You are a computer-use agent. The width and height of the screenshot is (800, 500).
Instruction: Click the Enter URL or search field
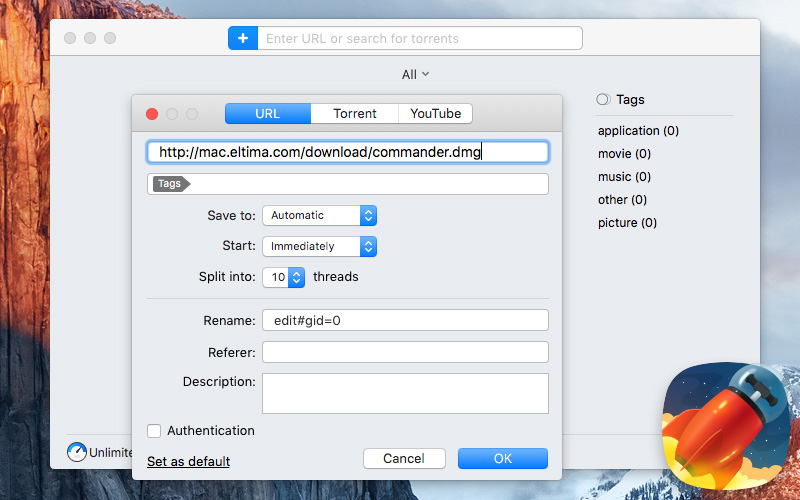(420, 38)
